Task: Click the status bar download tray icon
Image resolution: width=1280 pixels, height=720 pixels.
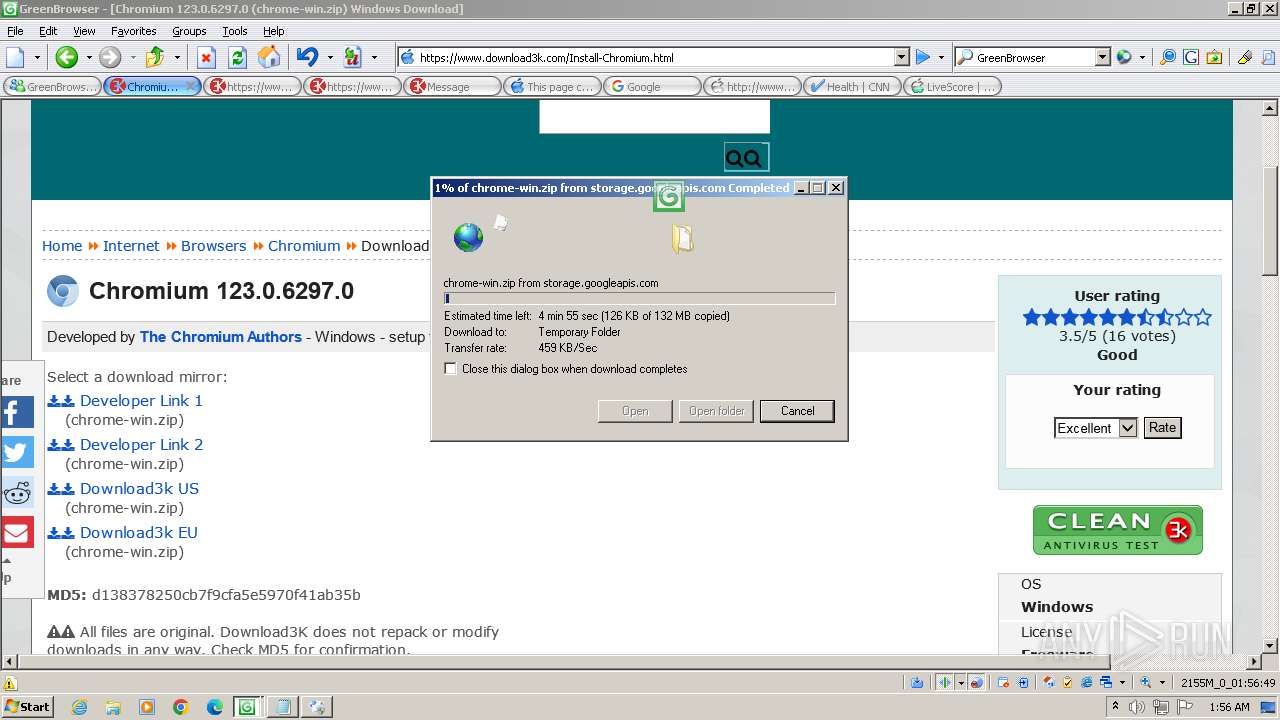Action: tap(917, 682)
